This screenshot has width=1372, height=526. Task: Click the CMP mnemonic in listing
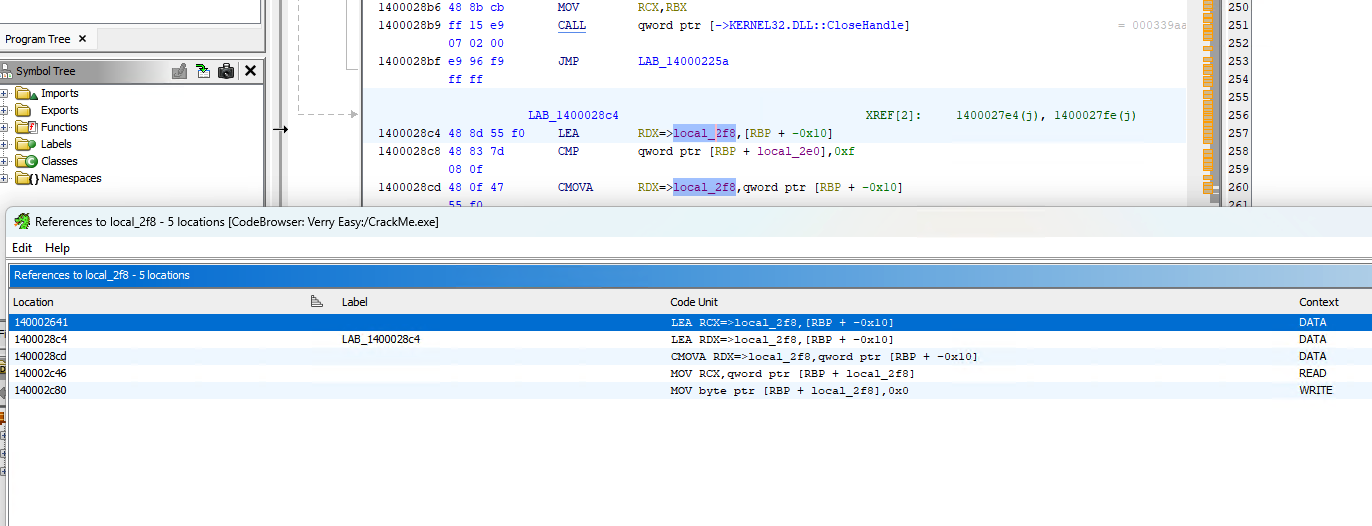(568, 151)
